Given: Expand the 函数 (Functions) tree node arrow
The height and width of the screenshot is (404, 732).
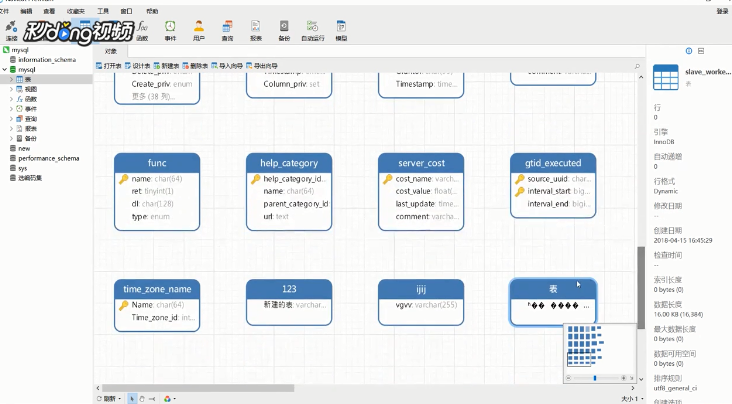Looking at the screenshot, I should 11,99.
